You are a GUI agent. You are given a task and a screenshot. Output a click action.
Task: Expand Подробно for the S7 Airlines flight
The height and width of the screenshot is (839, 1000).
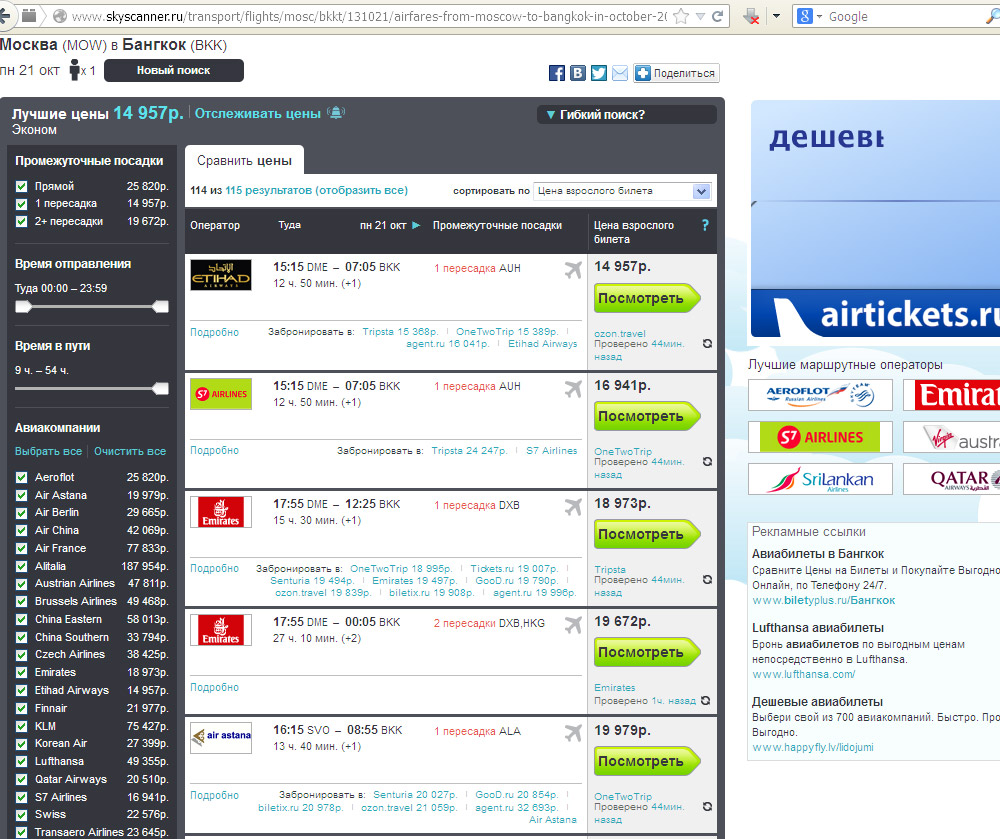[214, 450]
